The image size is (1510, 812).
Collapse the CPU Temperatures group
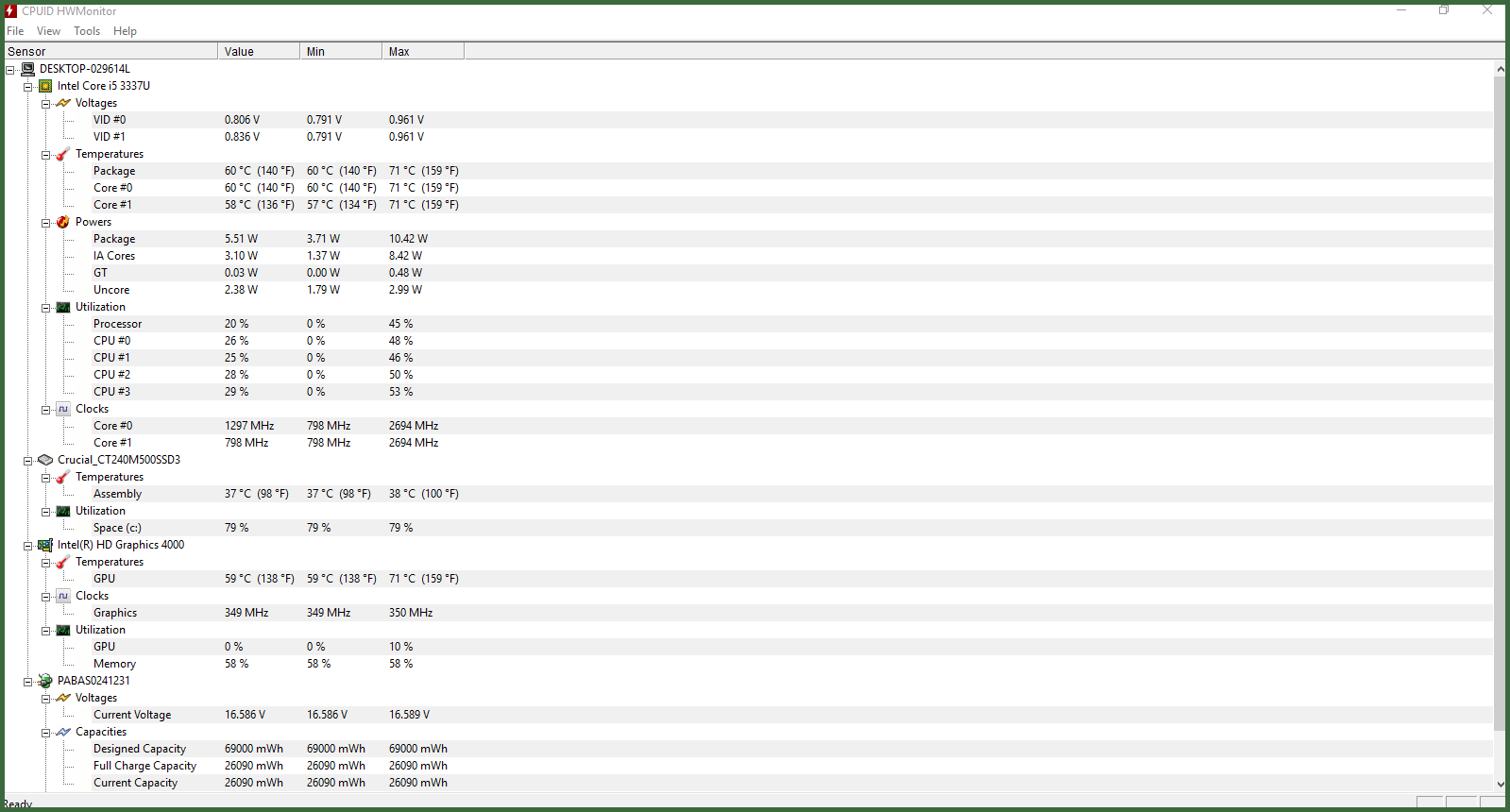[46, 155]
